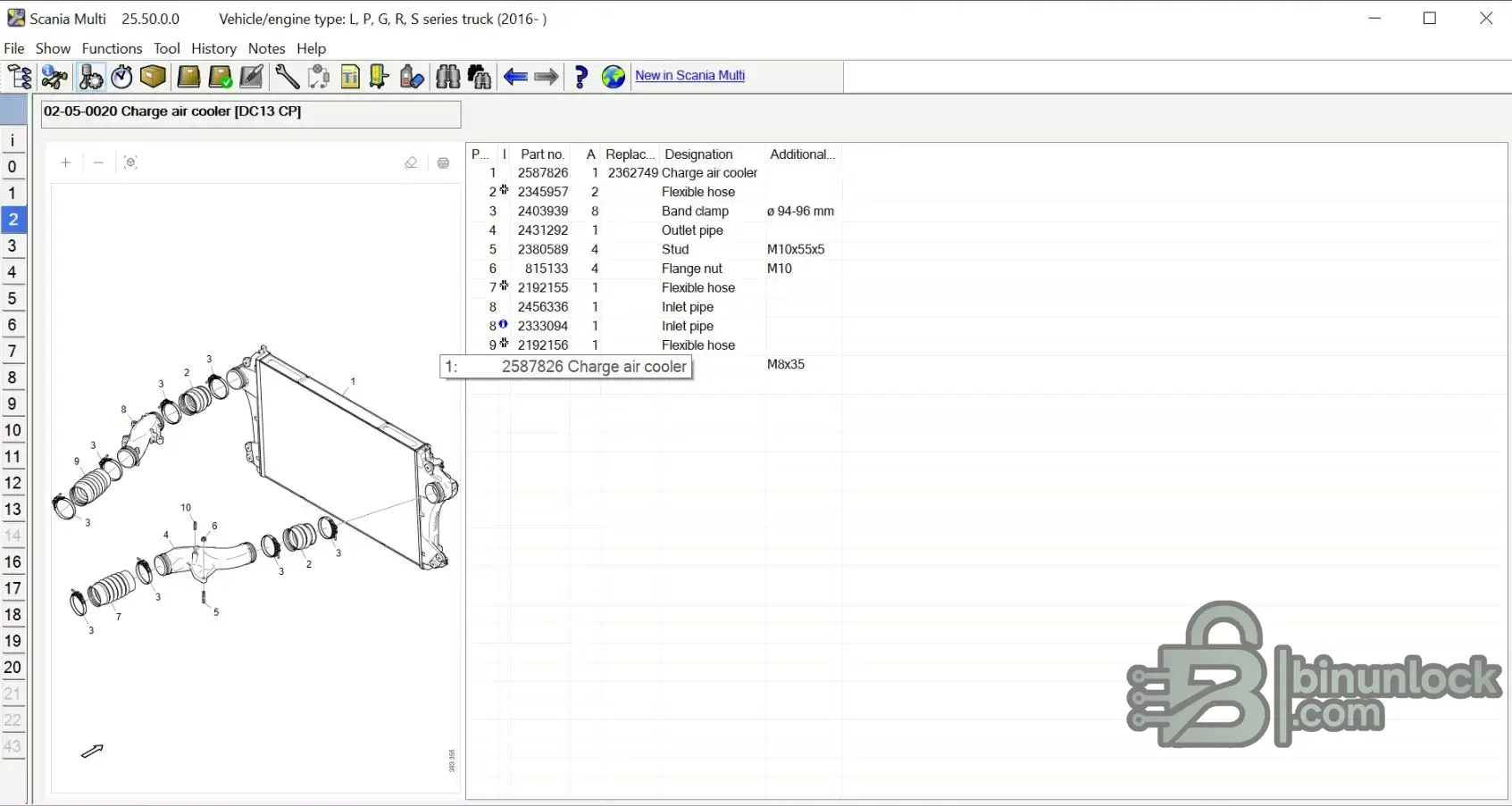Click the blue info icon beside part 2333094
This screenshot has height=806, width=1512.
tap(504, 325)
